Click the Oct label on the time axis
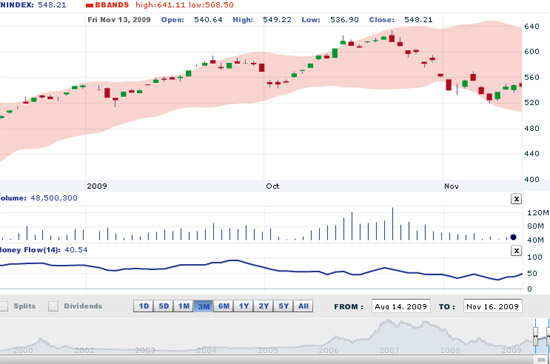The image size is (550, 364). (x=273, y=186)
